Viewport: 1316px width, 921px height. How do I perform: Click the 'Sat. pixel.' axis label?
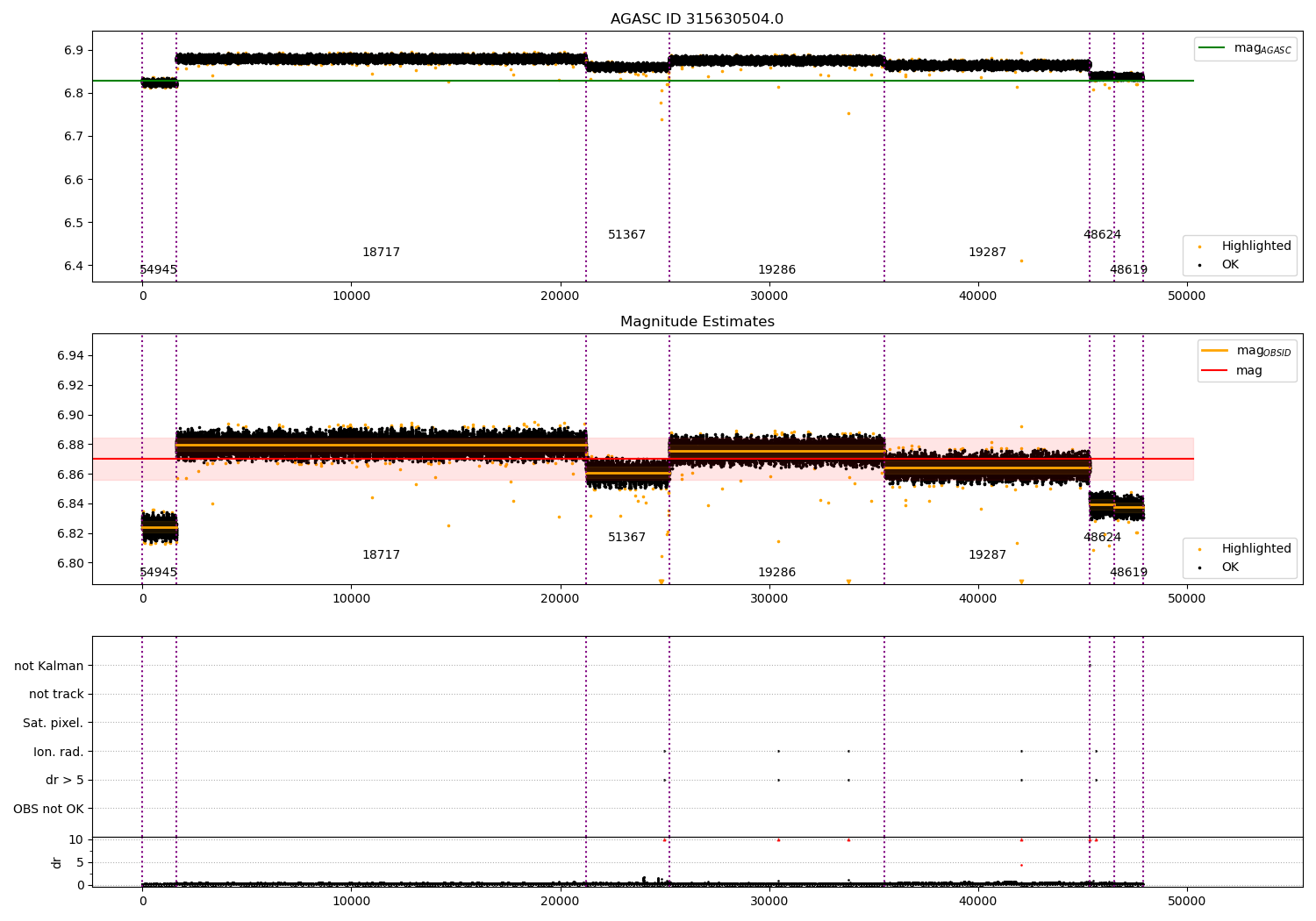pyautogui.click(x=54, y=724)
